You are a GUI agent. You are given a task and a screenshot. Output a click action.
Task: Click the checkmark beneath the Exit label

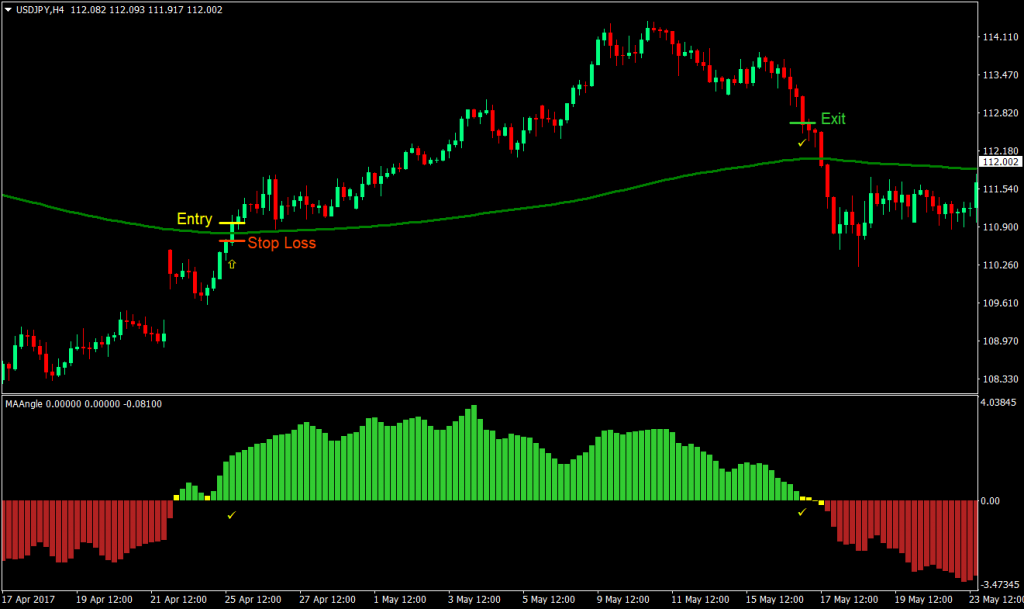(x=802, y=143)
